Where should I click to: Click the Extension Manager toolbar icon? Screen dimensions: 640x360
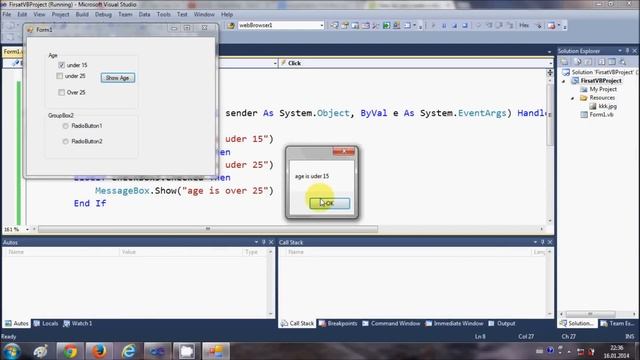point(396,25)
